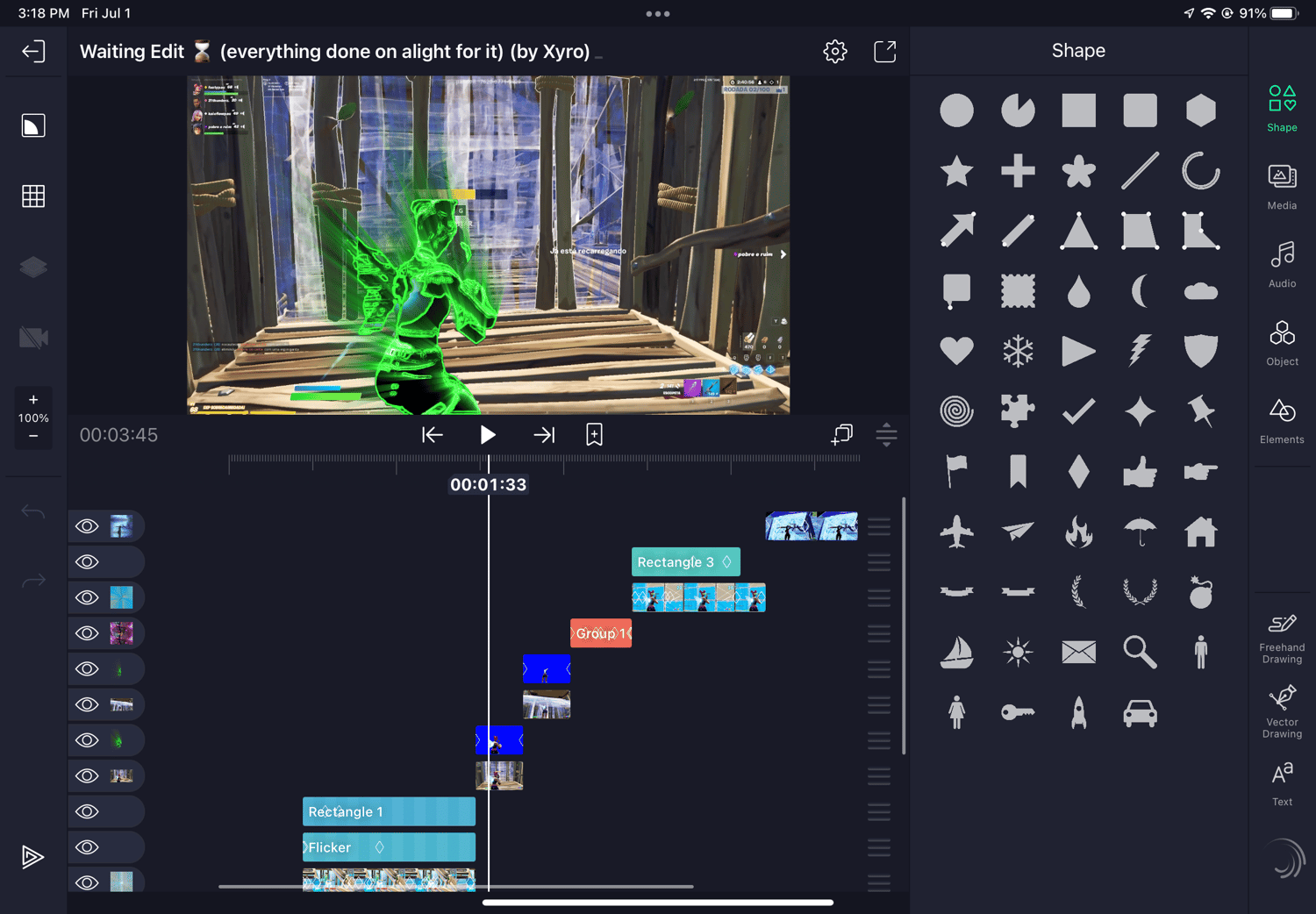Screen dimensions: 1316x914
Task: Open duplicate layer copy icon
Action: [x=841, y=434]
